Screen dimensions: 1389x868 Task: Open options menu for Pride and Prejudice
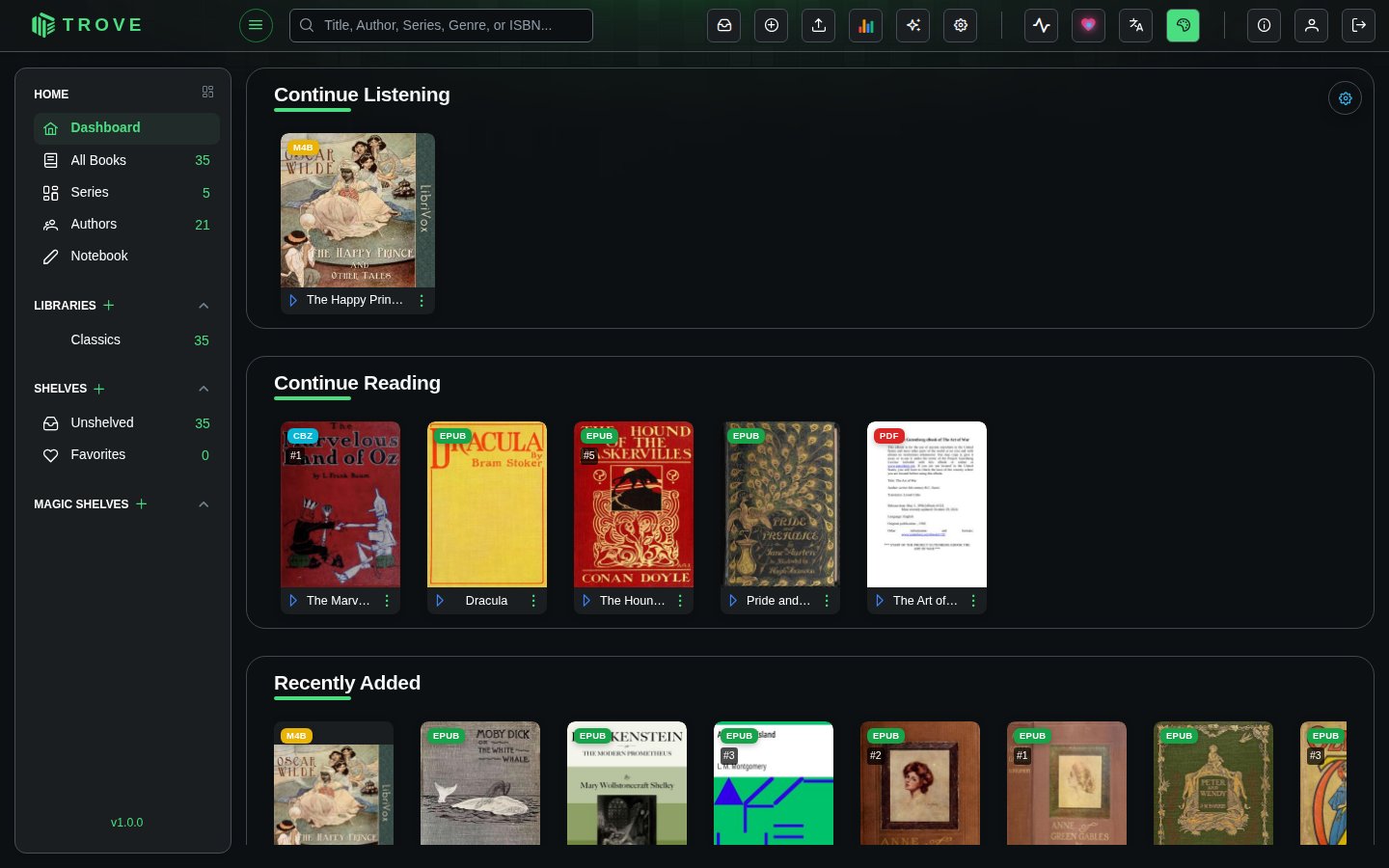pyautogui.click(x=827, y=601)
